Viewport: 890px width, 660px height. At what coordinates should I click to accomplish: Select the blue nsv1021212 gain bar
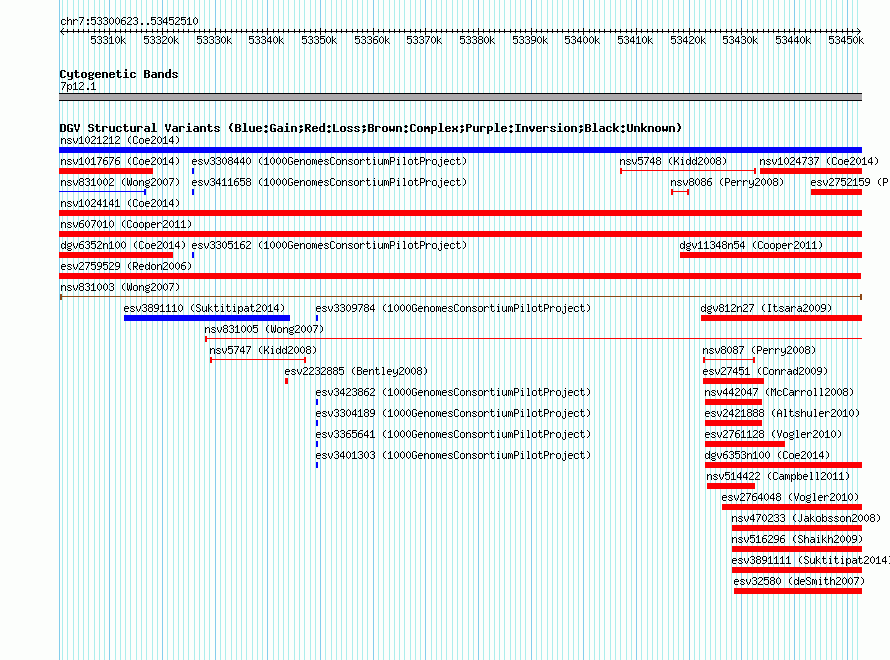click(x=460, y=150)
